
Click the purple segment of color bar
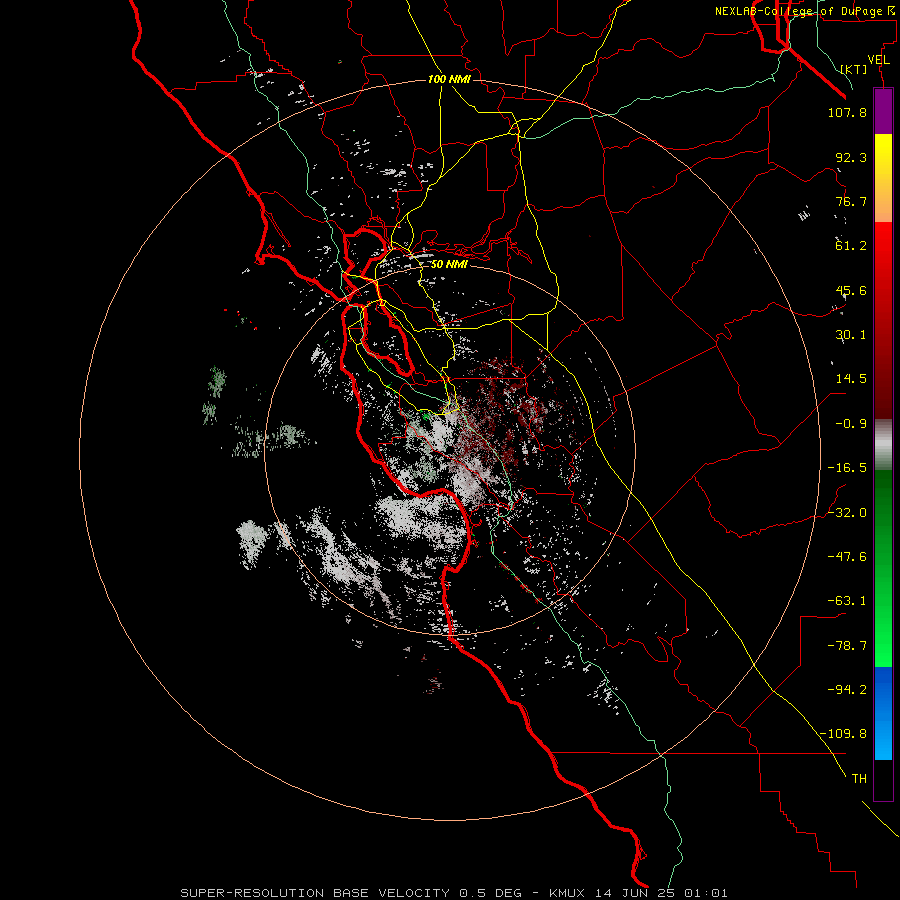[883, 112]
